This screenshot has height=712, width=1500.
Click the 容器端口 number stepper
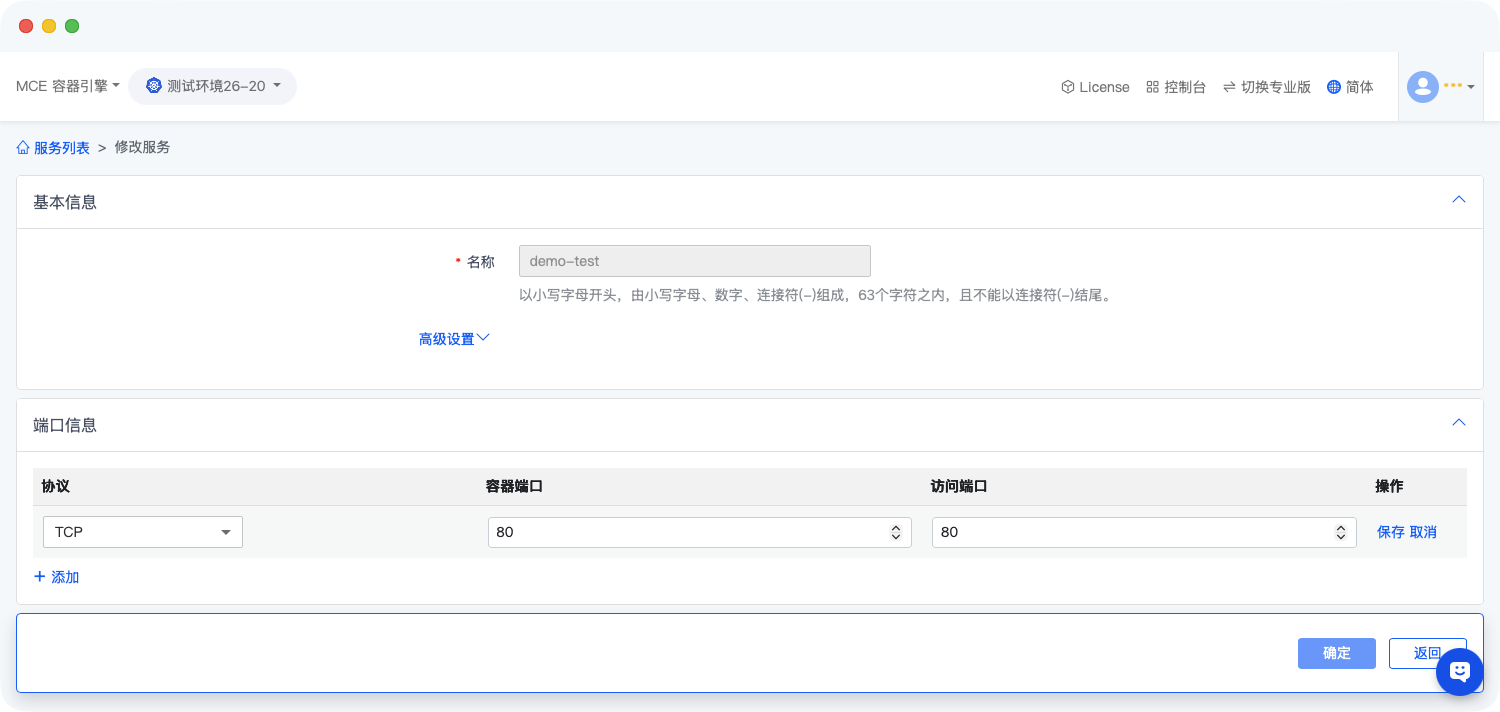(x=896, y=533)
